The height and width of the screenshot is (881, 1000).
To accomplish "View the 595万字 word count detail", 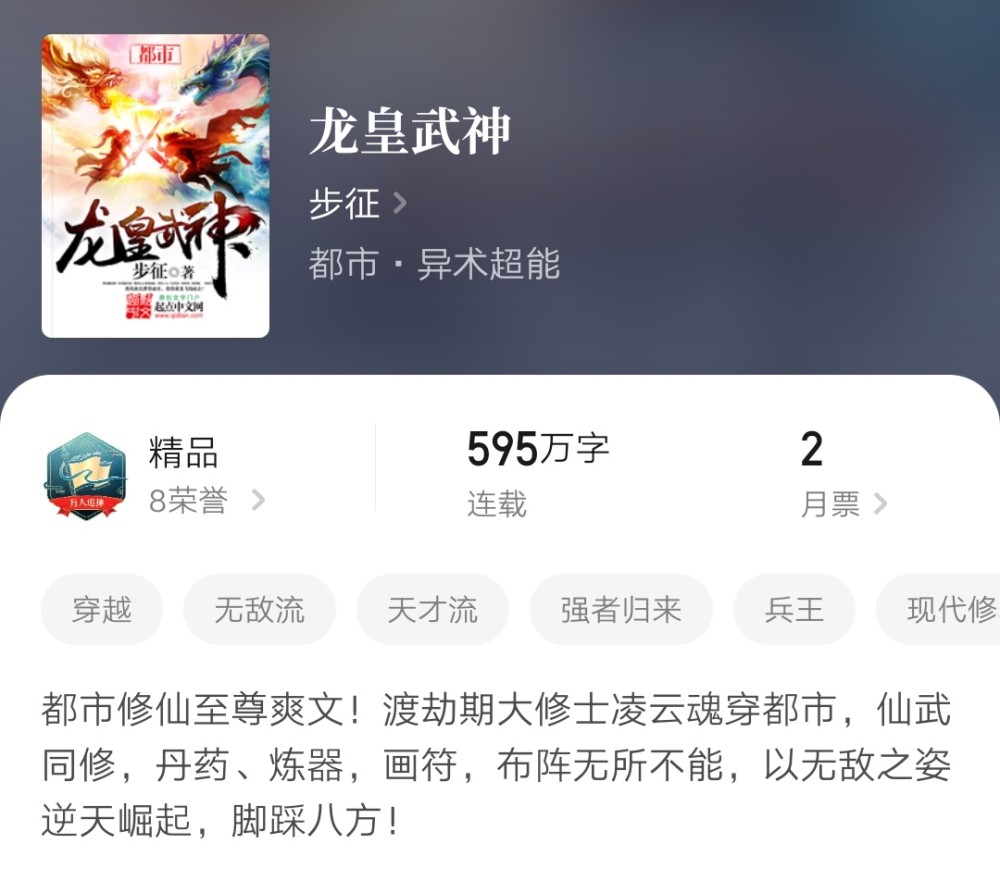I will [538, 448].
